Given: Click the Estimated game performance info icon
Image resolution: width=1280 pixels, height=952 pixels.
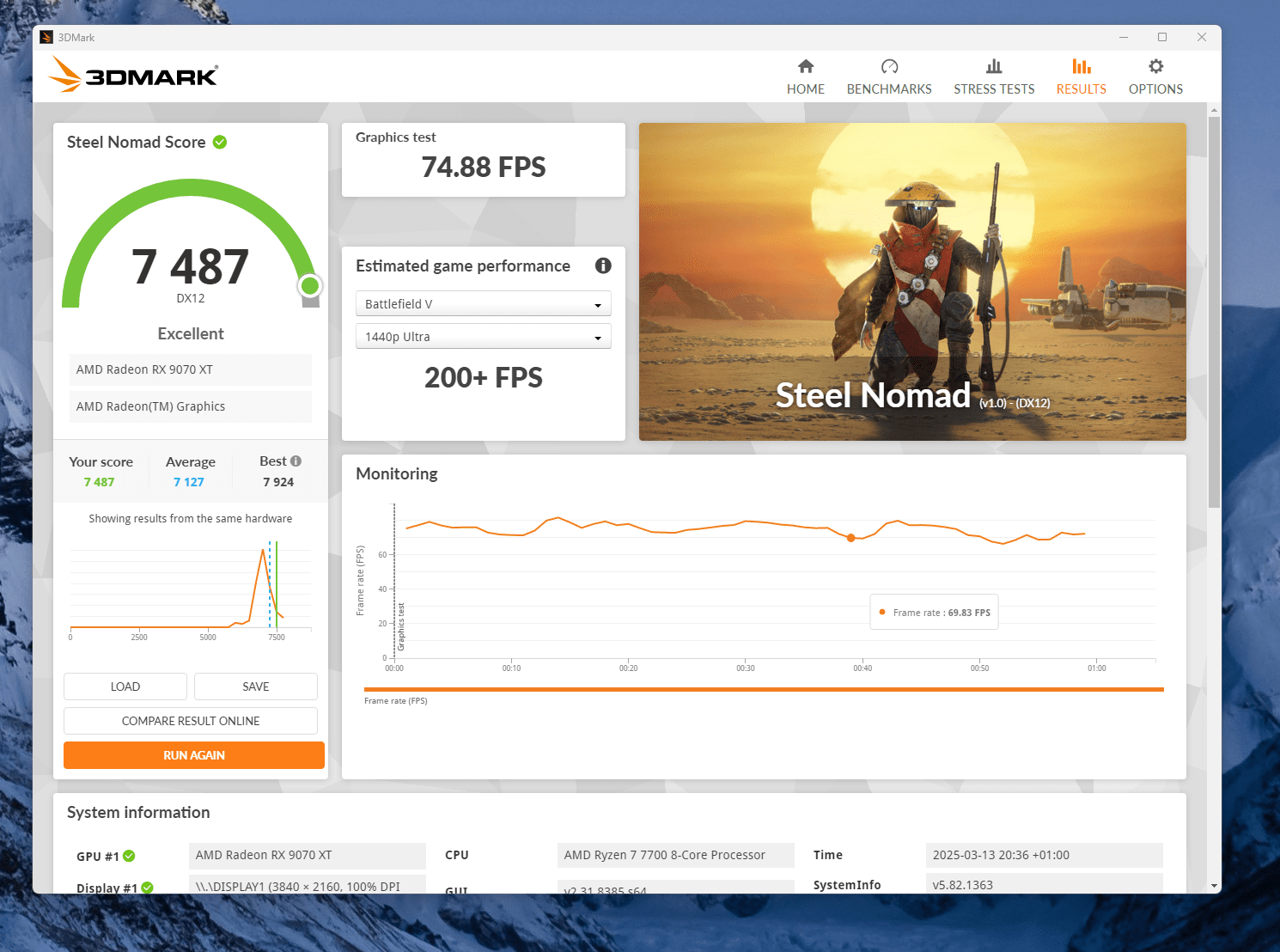Looking at the screenshot, I should 603,265.
